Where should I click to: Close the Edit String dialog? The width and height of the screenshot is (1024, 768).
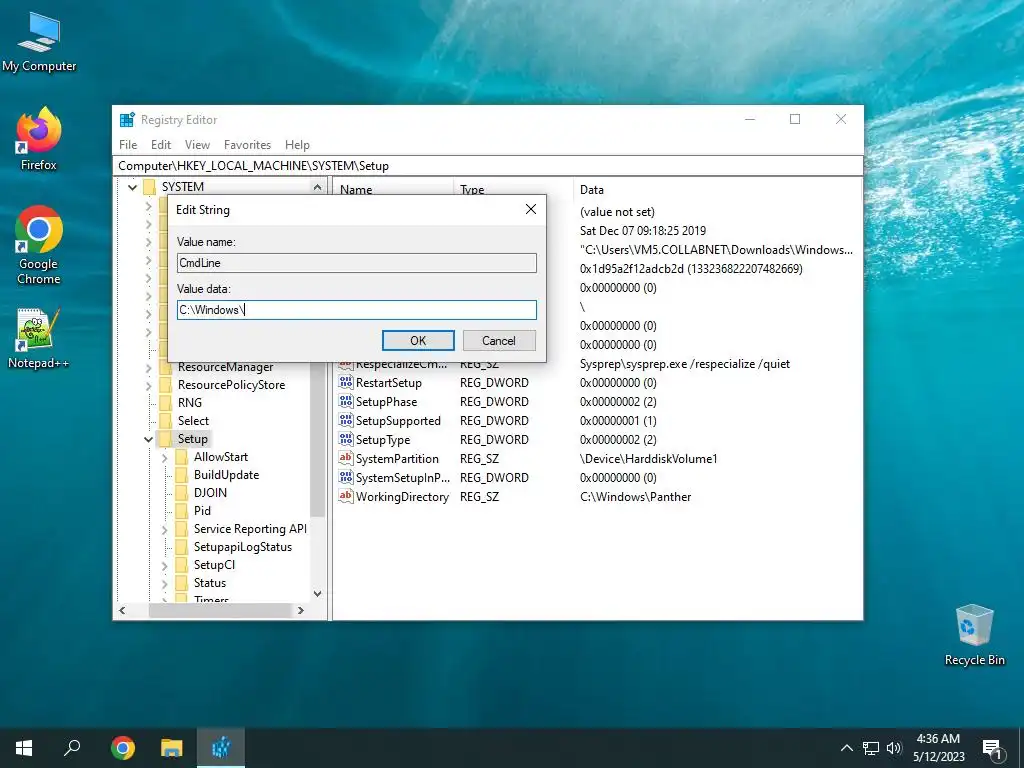coord(531,209)
